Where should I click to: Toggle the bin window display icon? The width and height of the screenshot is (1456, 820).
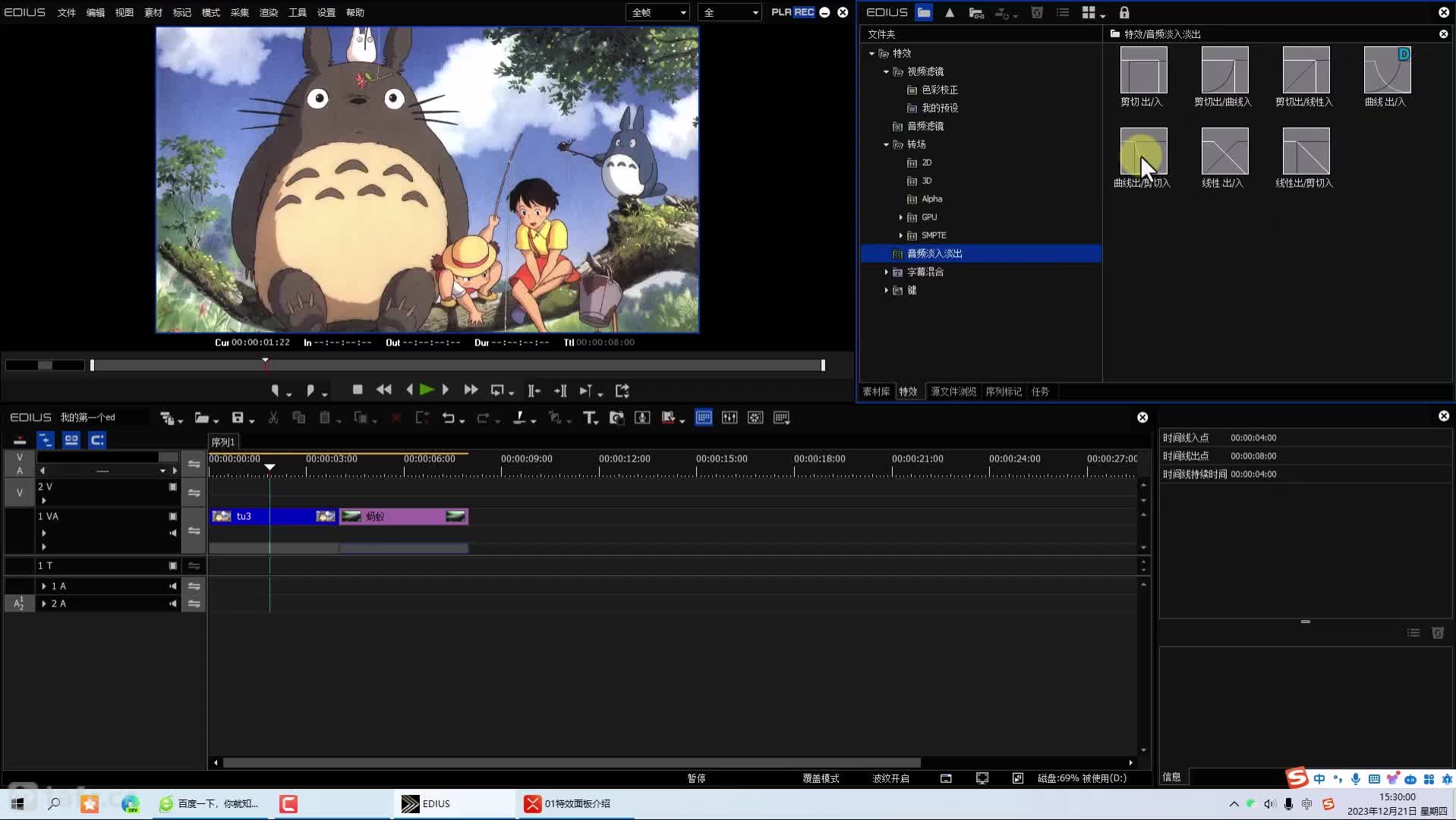tap(704, 418)
